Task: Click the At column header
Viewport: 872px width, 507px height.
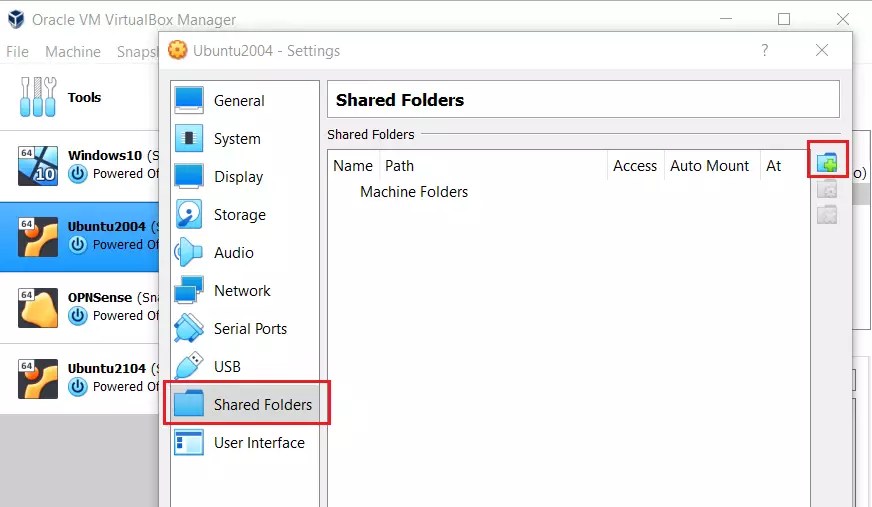Action: click(784, 166)
